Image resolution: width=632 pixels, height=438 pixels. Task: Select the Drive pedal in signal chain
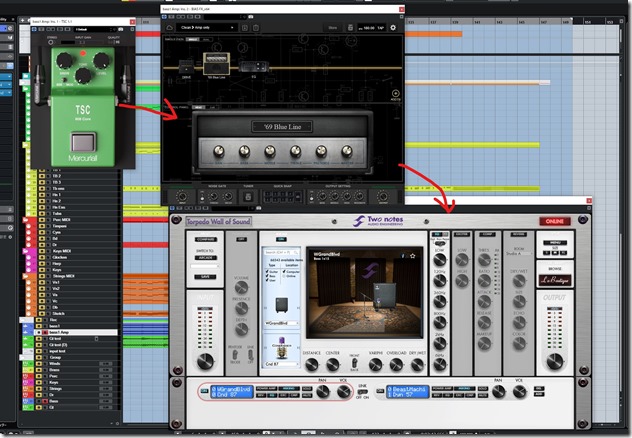point(186,70)
